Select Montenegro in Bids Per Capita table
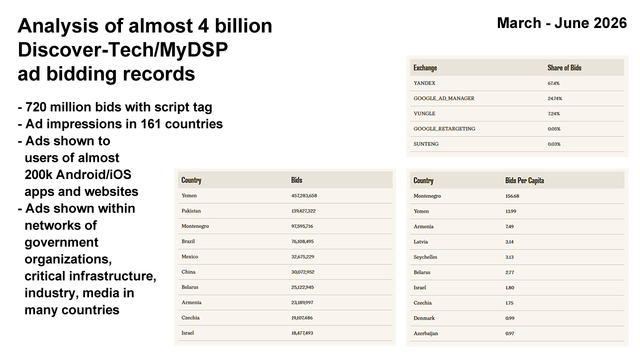The height and width of the screenshot is (360, 640). (x=517, y=196)
